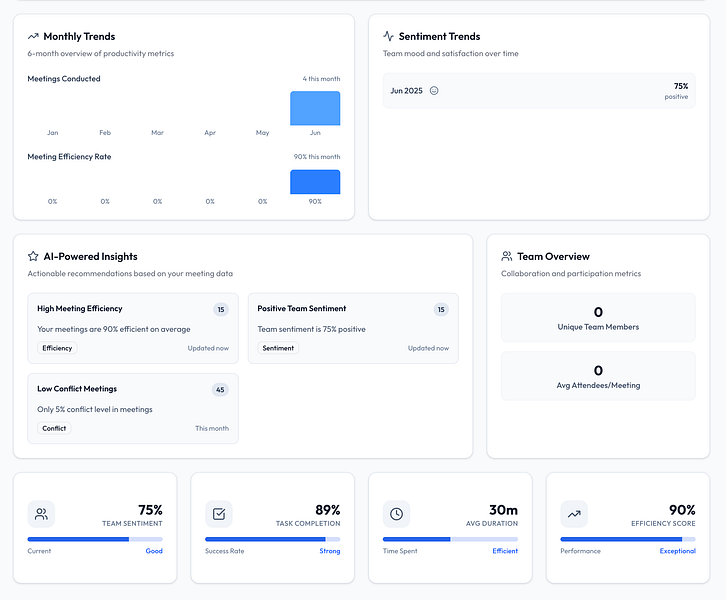
Task: Click the Team Overview people icon
Action: tap(507, 256)
